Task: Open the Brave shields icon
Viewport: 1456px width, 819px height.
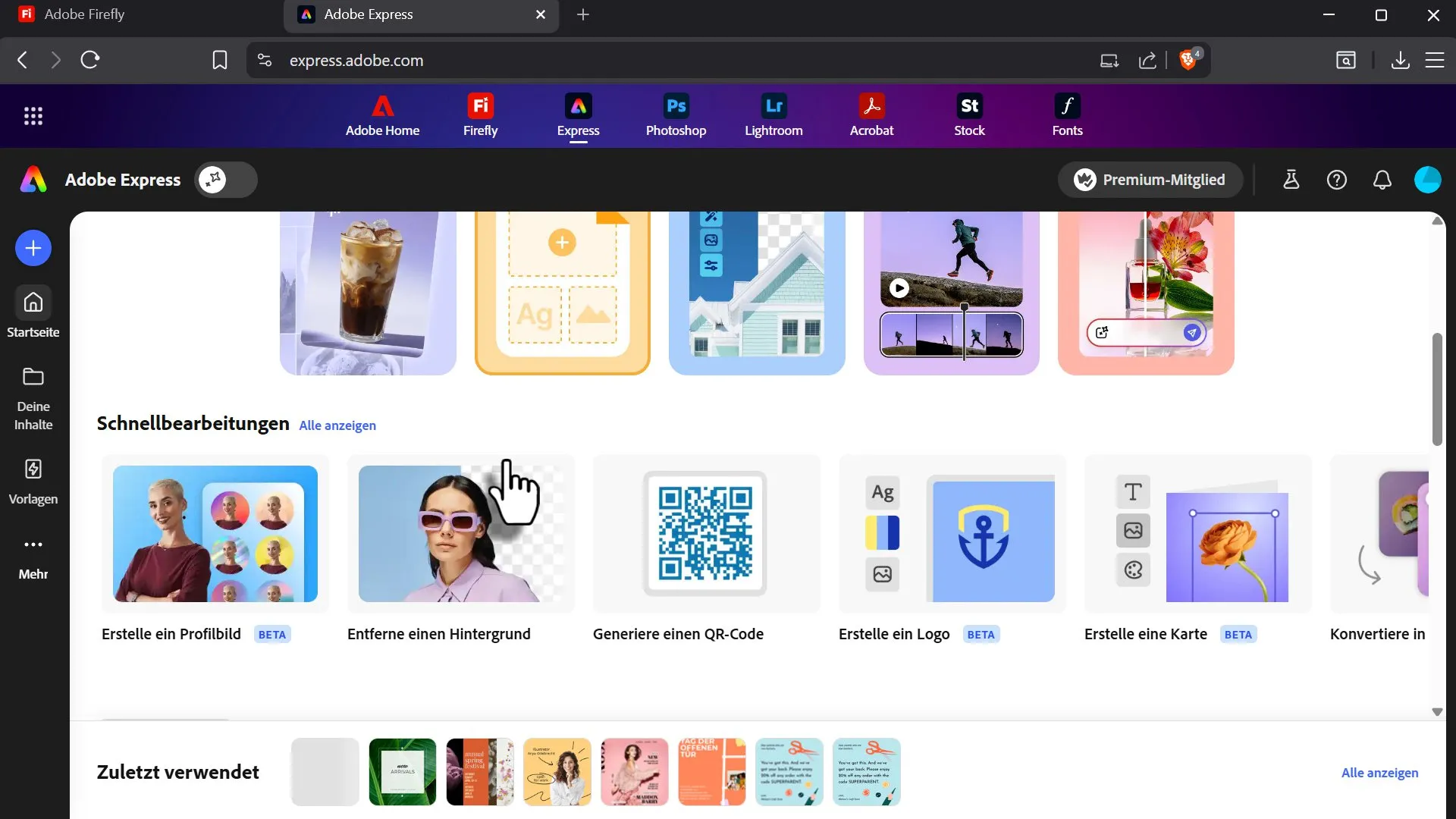Action: point(1188,60)
